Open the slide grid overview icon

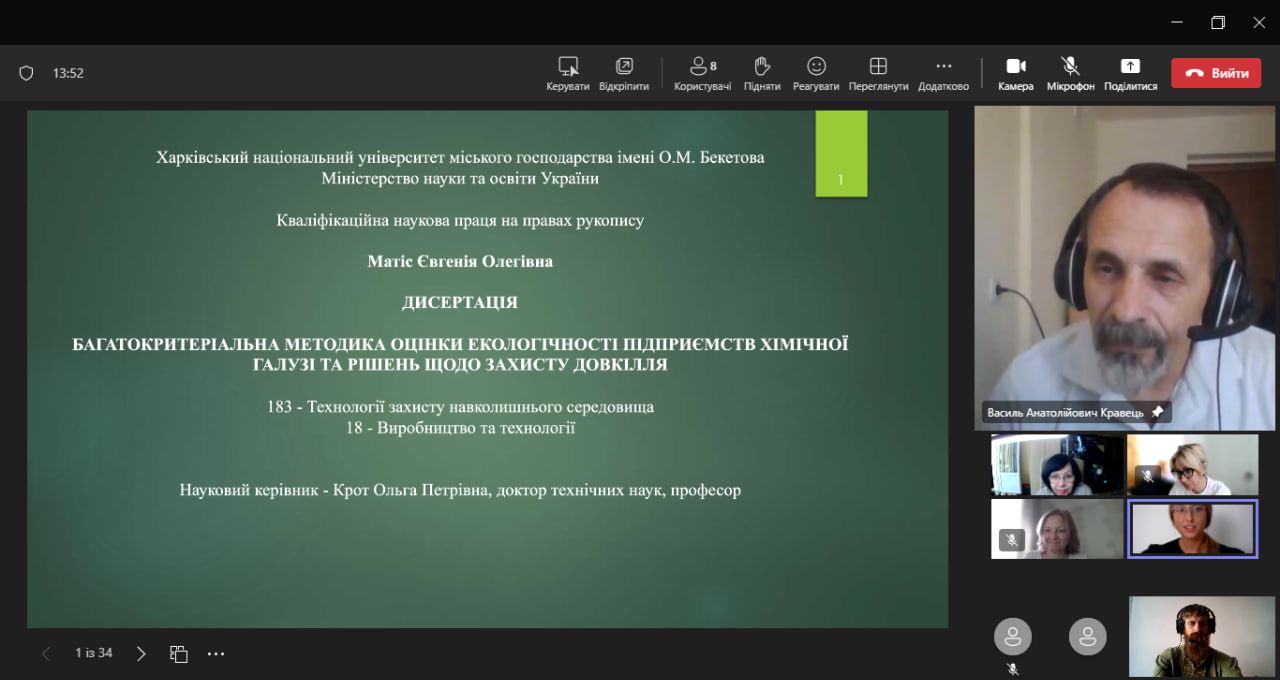pyautogui.click(x=179, y=654)
